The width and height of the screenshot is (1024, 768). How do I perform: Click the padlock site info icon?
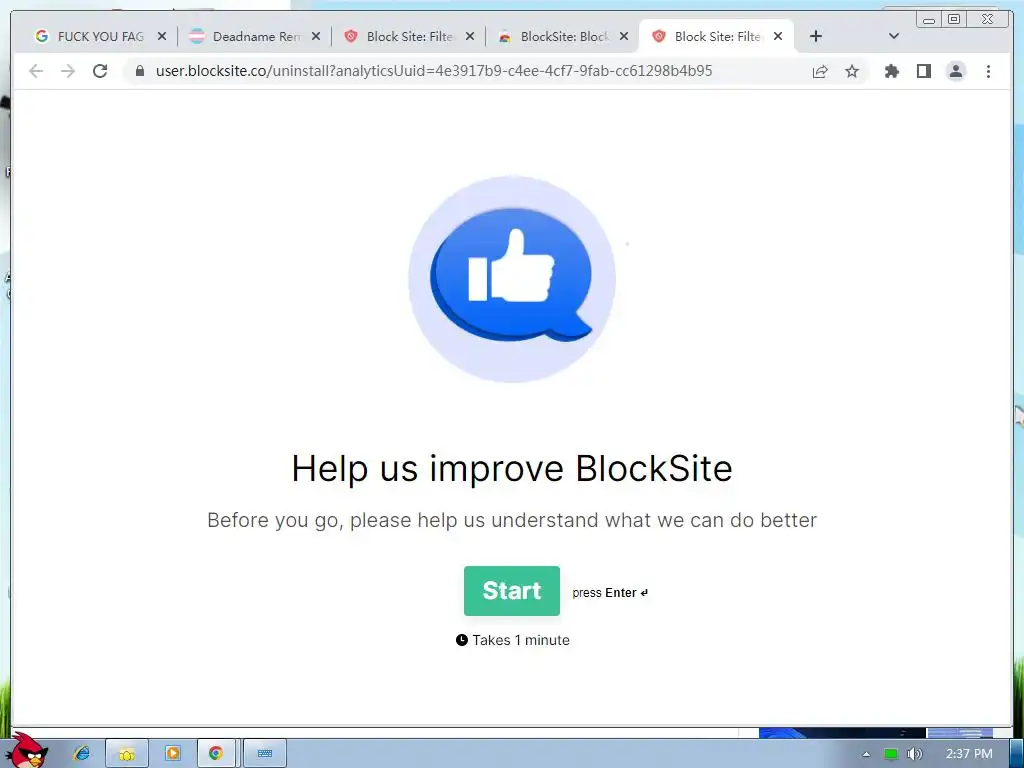(139, 71)
